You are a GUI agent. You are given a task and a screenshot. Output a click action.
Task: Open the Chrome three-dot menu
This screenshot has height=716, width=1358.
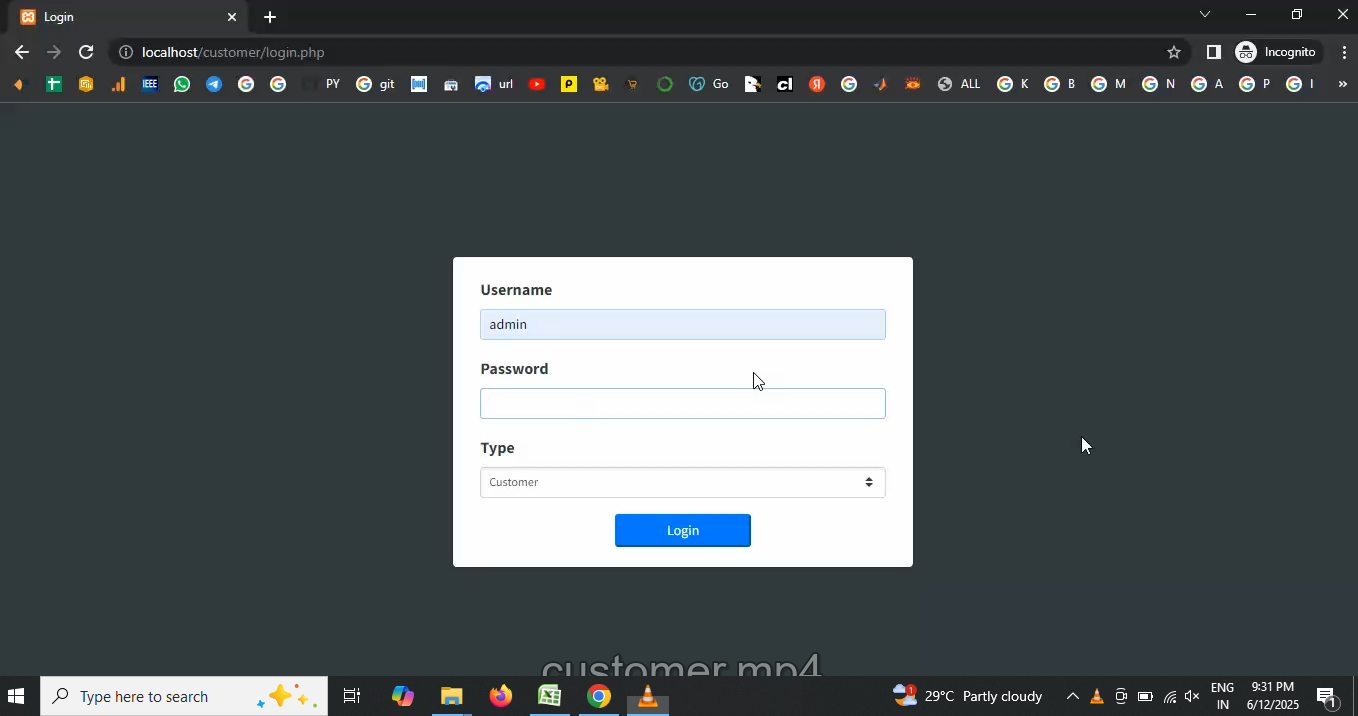(1344, 52)
